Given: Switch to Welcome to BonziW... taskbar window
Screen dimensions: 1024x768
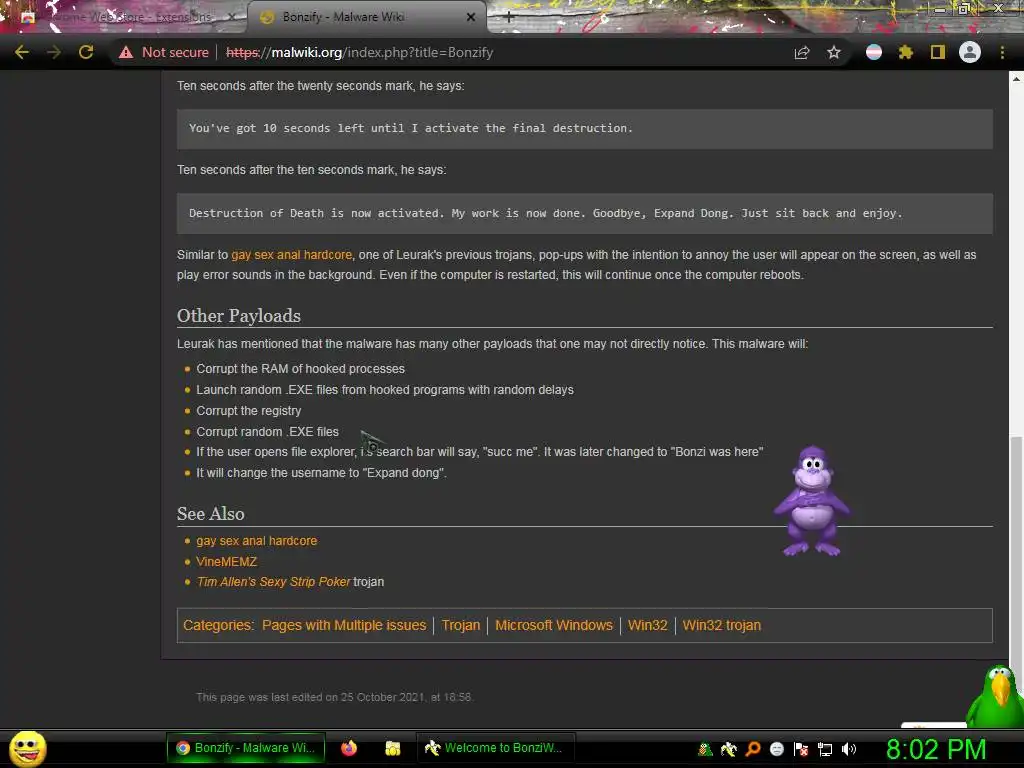Looking at the screenshot, I should tap(496, 748).
